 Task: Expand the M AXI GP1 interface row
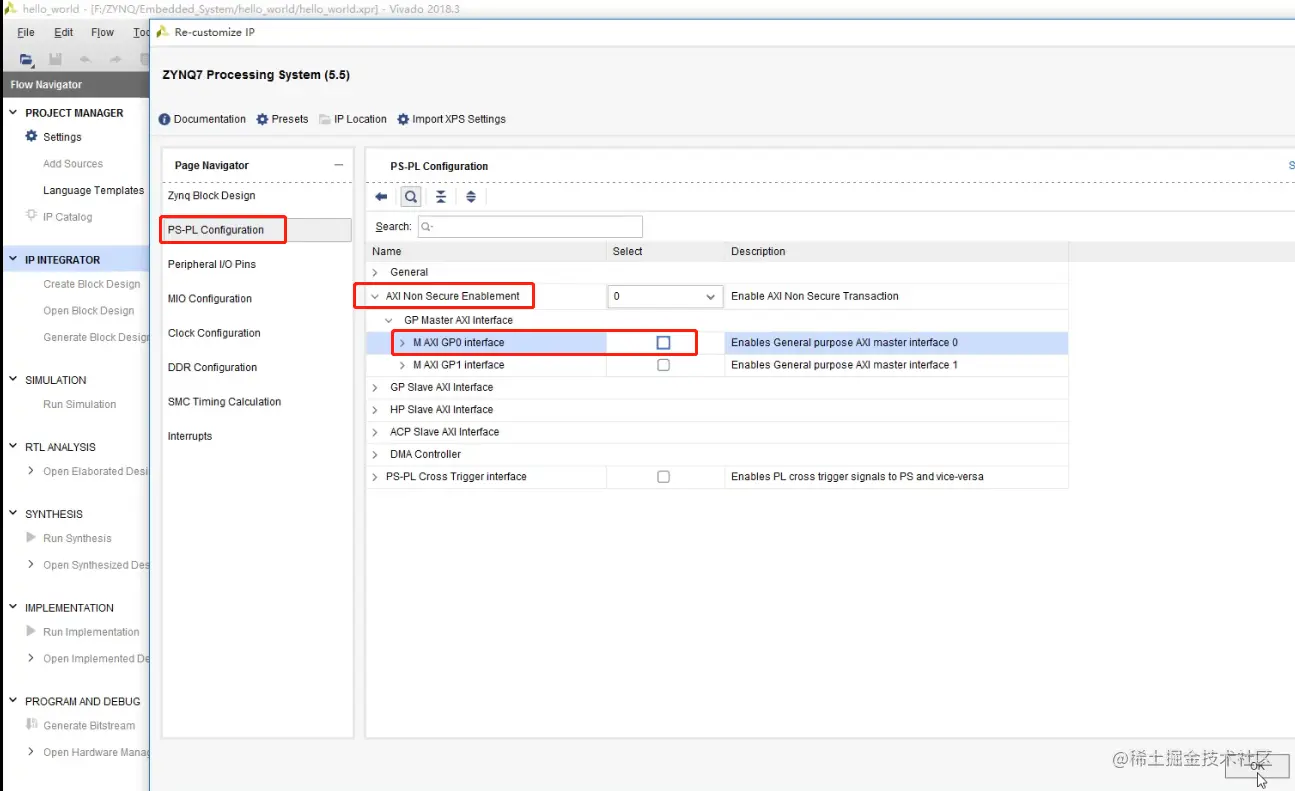click(402, 365)
